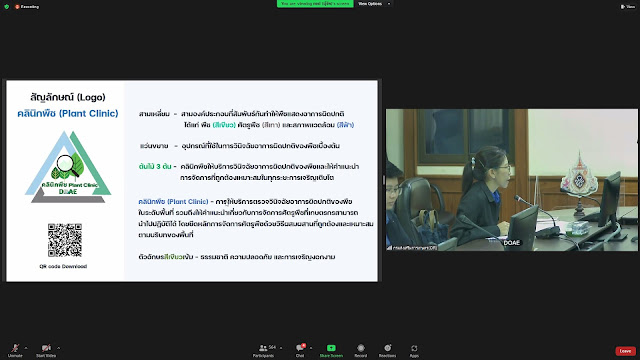
Task: Open the View layout button
Action: click(627, 7)
